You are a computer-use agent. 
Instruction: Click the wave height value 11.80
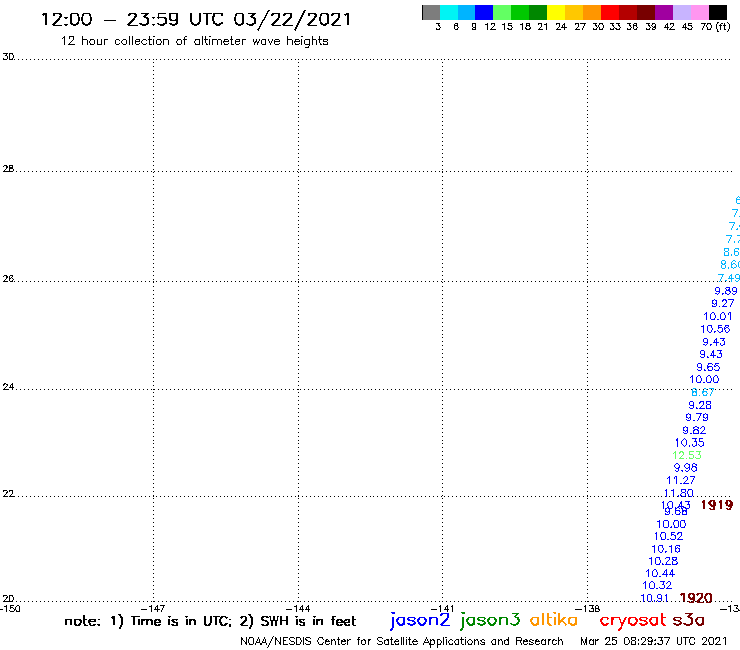(679, 493)
